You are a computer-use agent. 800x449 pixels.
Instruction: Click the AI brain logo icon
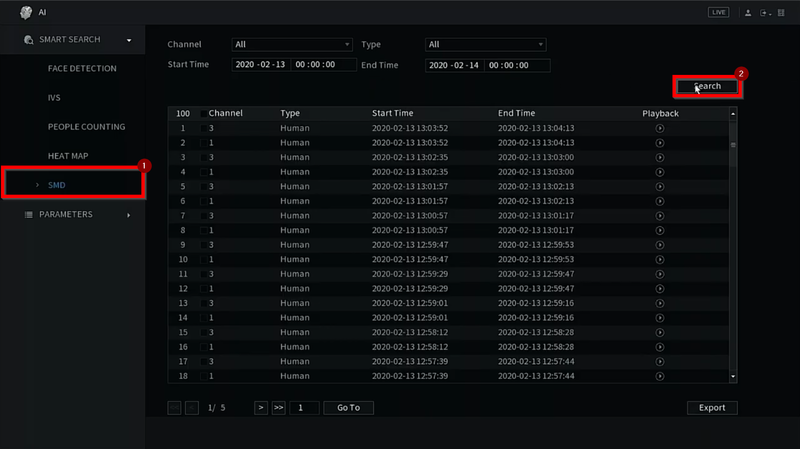(x=26, y=12)
